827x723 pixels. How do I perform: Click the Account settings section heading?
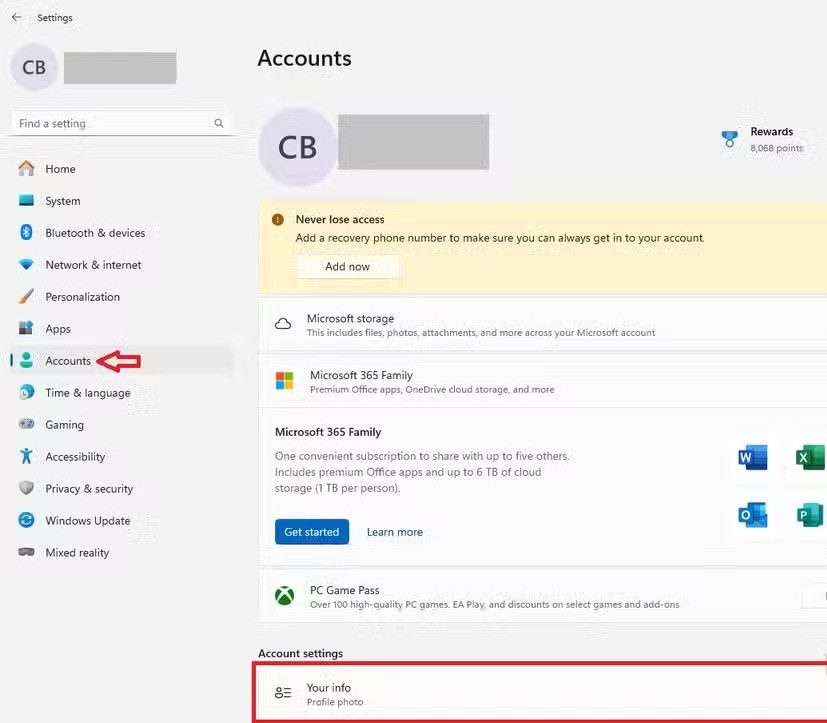point(301,653)
